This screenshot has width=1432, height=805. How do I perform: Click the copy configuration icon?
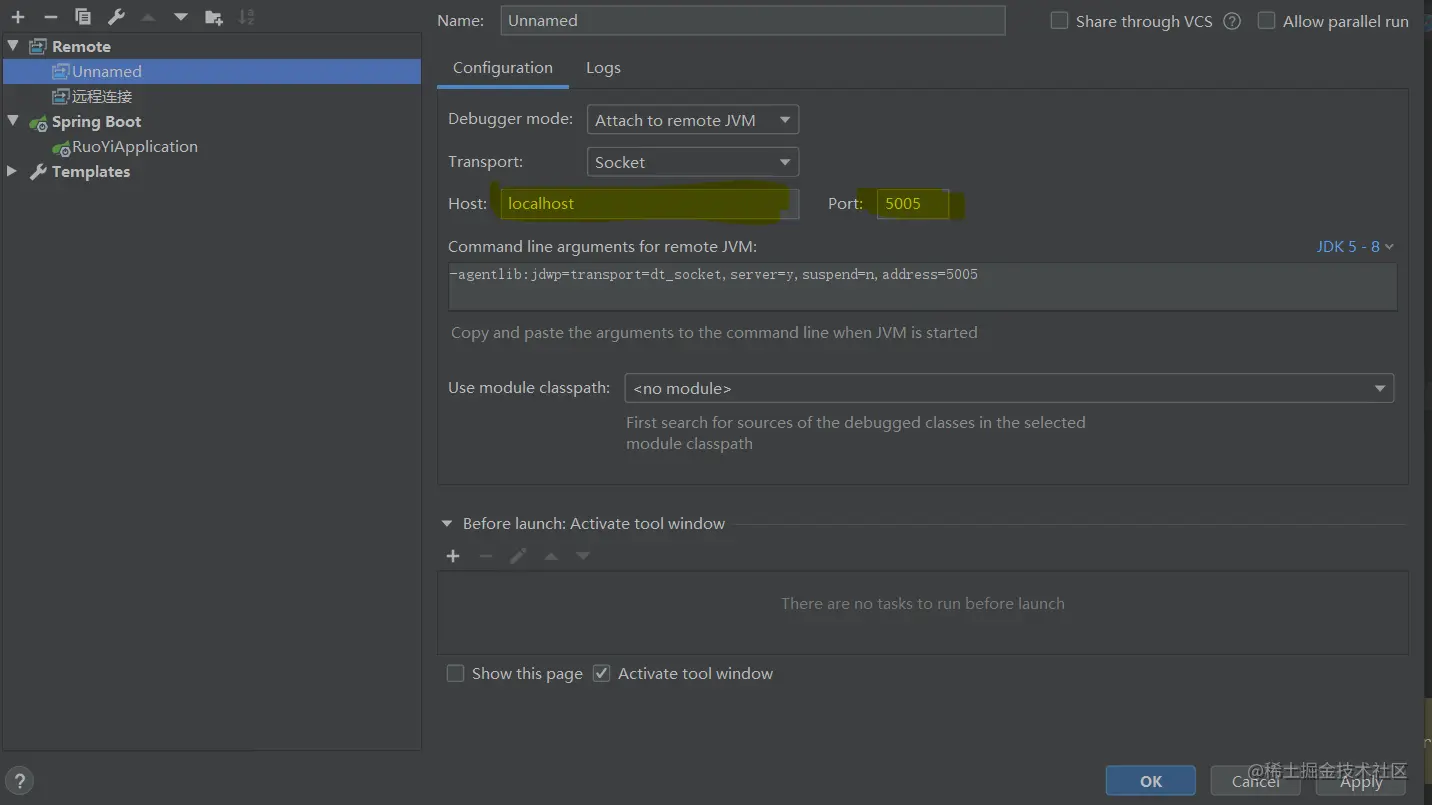pyautogui.click(x=83, y=16)
